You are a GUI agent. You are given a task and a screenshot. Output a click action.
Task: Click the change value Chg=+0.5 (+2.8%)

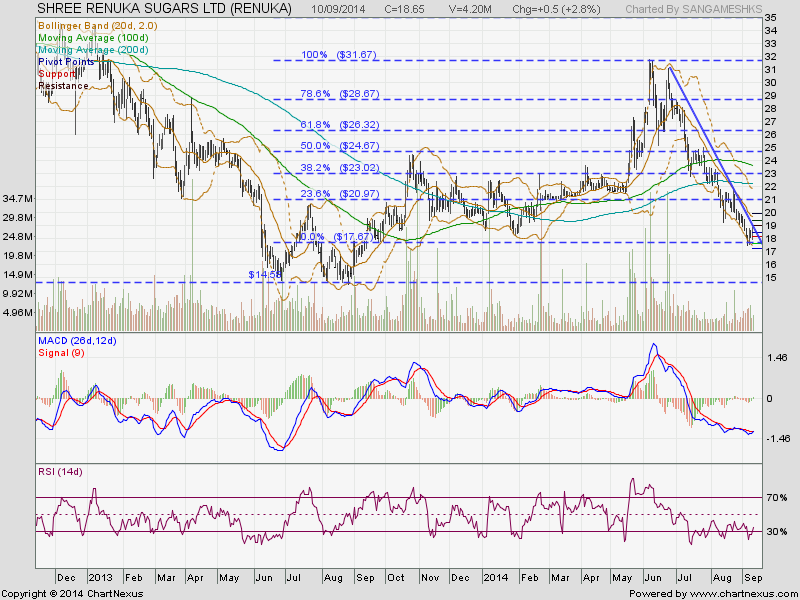(557, 9)
